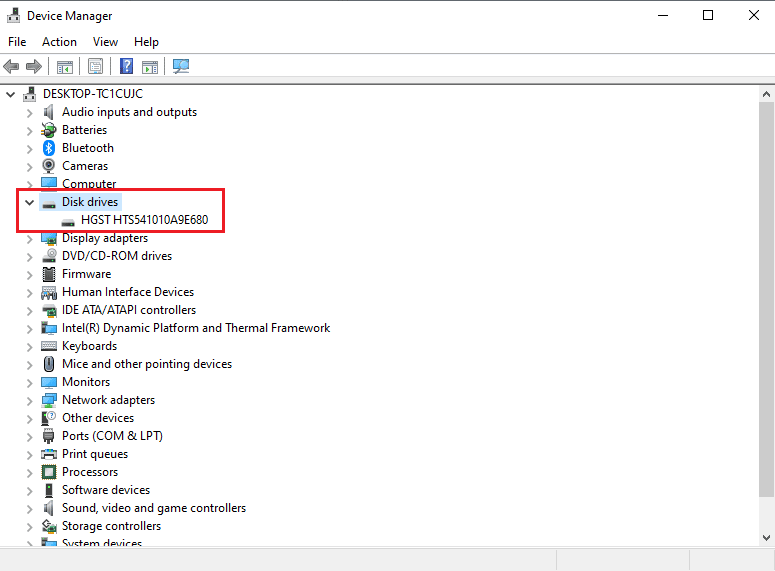Viewport: 775px width, 571px height.
Task: Click the Show/Hide Action Pane toolbar icon
Action: (150, 67)
